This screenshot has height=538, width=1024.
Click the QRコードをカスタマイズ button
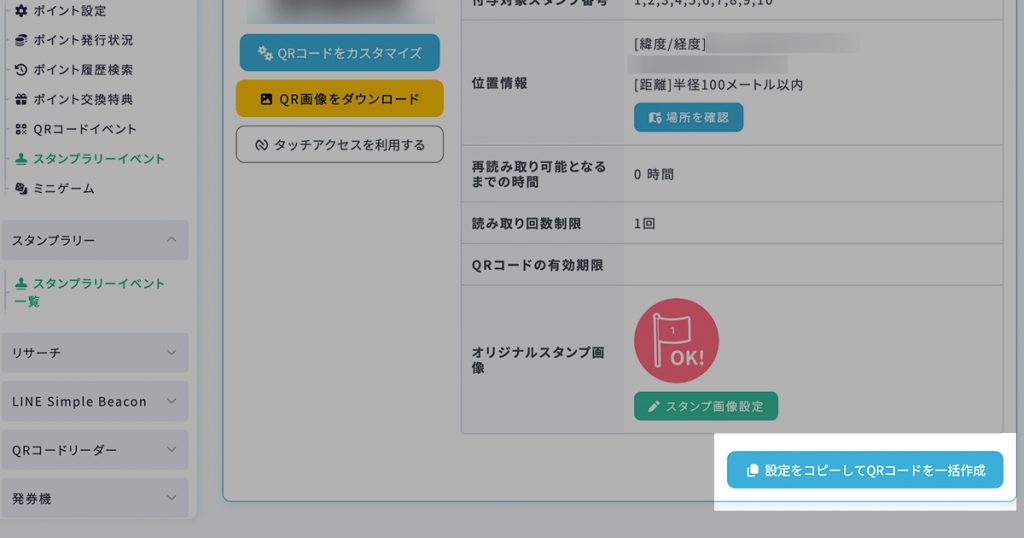tap(339, 53)
